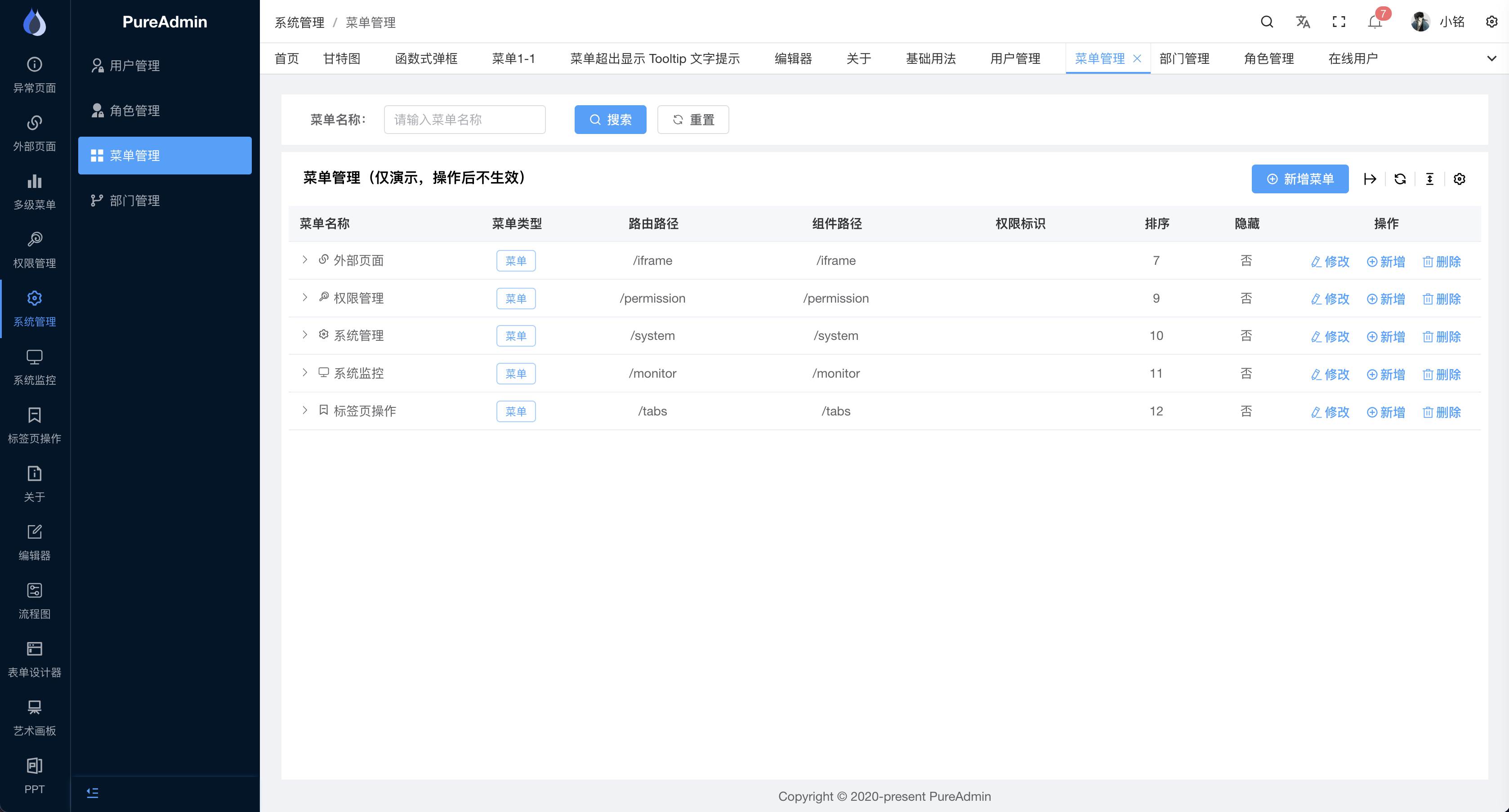Focus the 菜单名称 input field

coord(464,120)
